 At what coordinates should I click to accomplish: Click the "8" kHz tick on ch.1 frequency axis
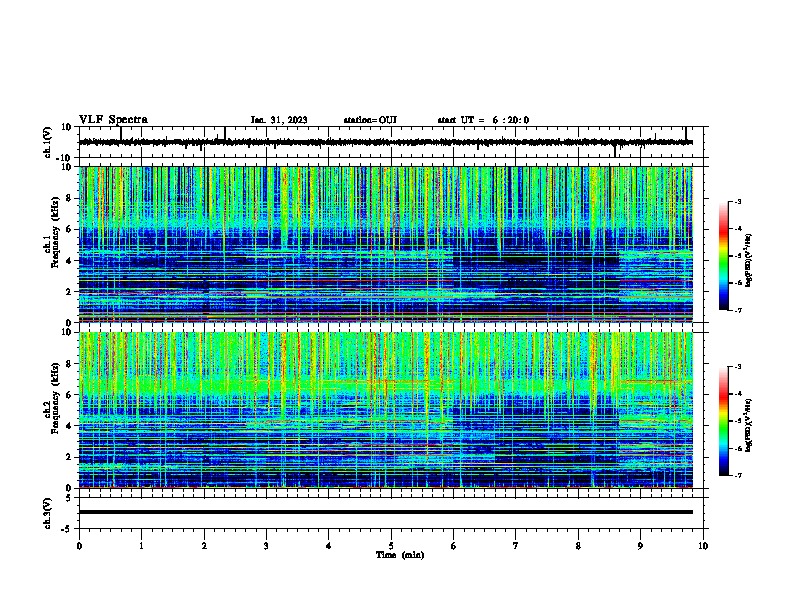tap(69, 198)
